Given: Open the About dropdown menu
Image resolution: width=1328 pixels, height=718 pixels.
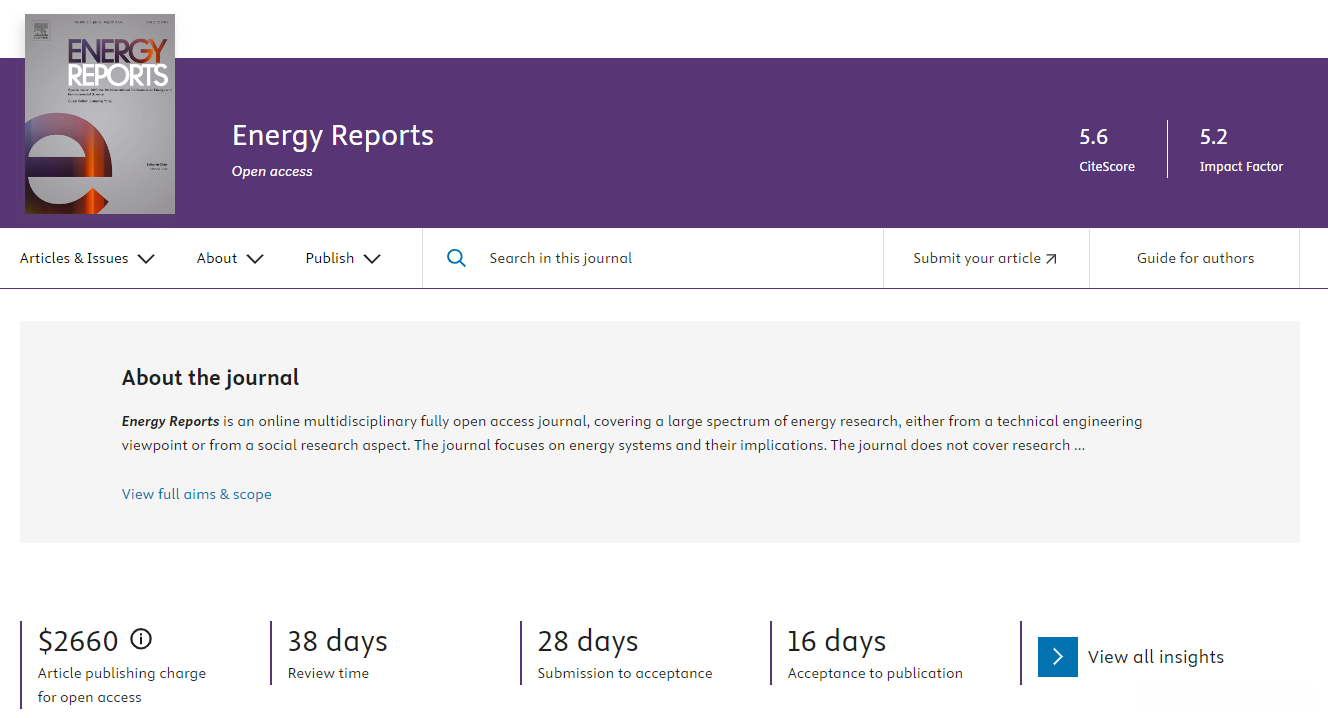Looking at the screenshot, I should [230, 258].
